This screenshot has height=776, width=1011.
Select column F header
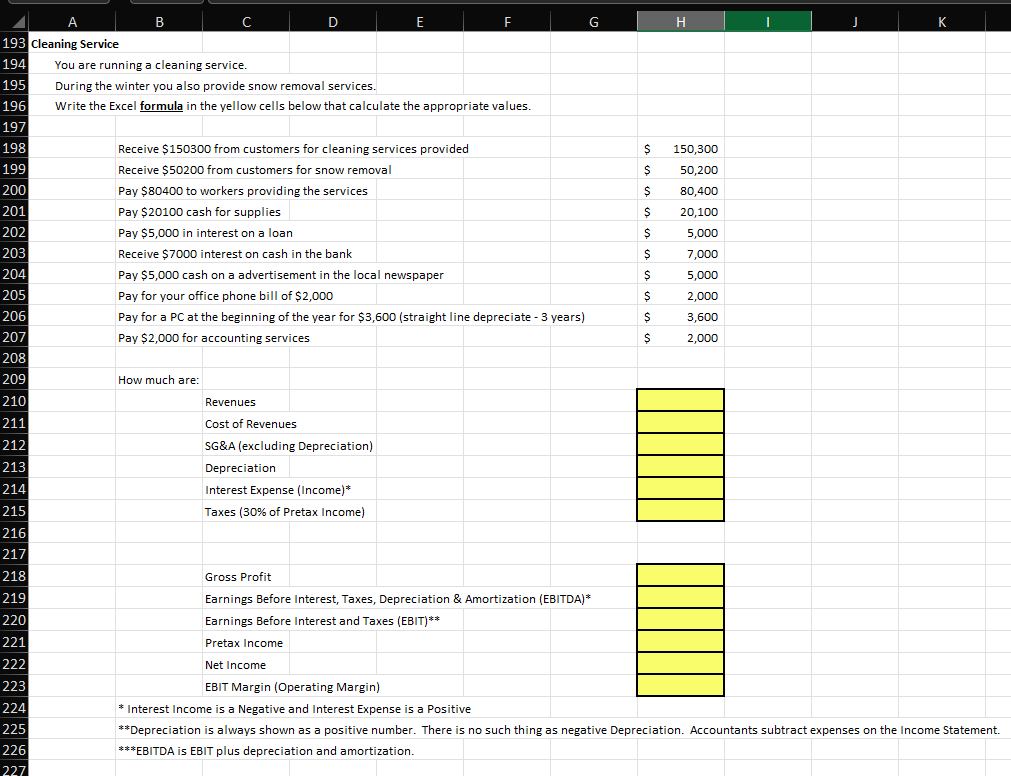tap(507, 22)
